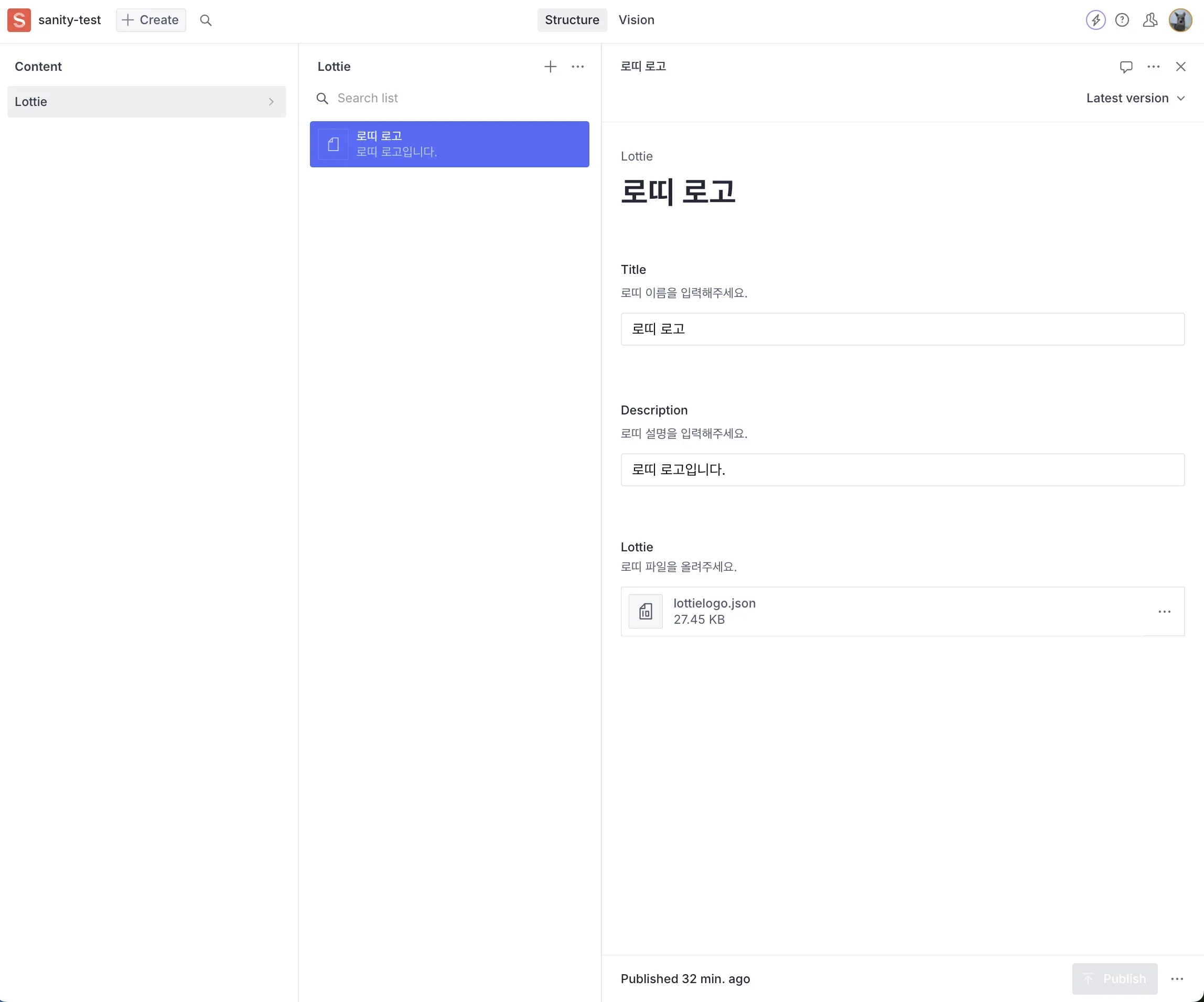The image size is (1204, 1002).
Task: Click the labs flask icon
Action: tap(1150, 19)
